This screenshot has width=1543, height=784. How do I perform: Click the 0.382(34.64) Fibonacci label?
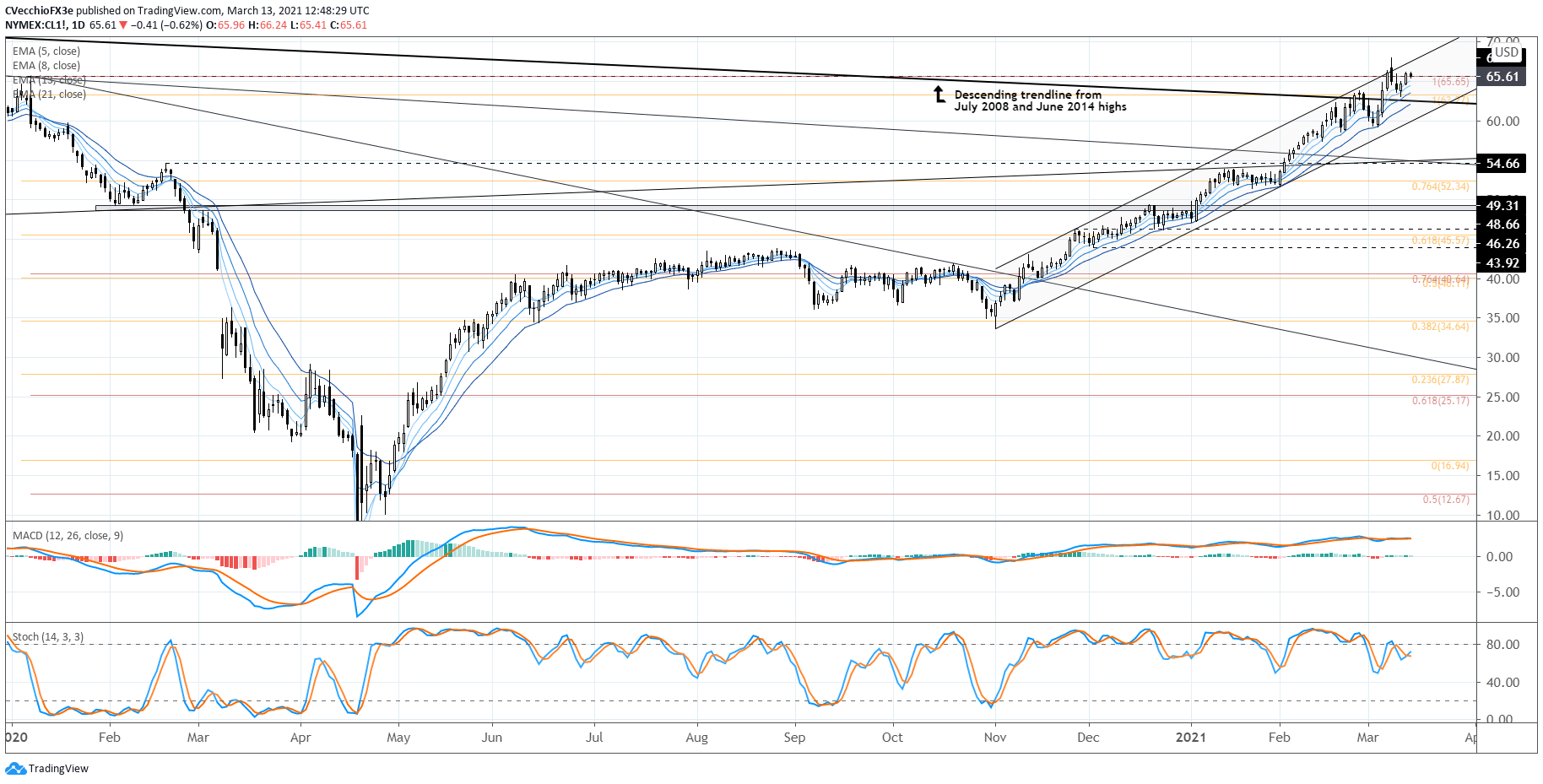(1440, 327)
